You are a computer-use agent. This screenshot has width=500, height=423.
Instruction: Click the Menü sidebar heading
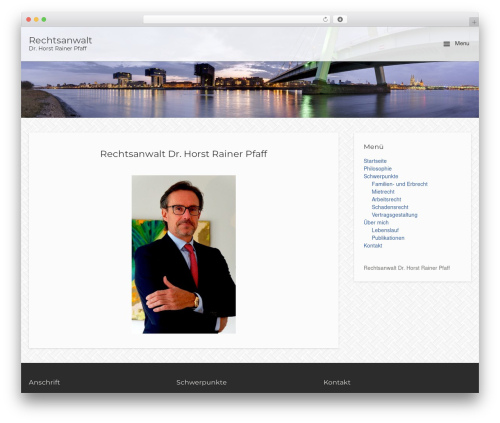[373, 147]
